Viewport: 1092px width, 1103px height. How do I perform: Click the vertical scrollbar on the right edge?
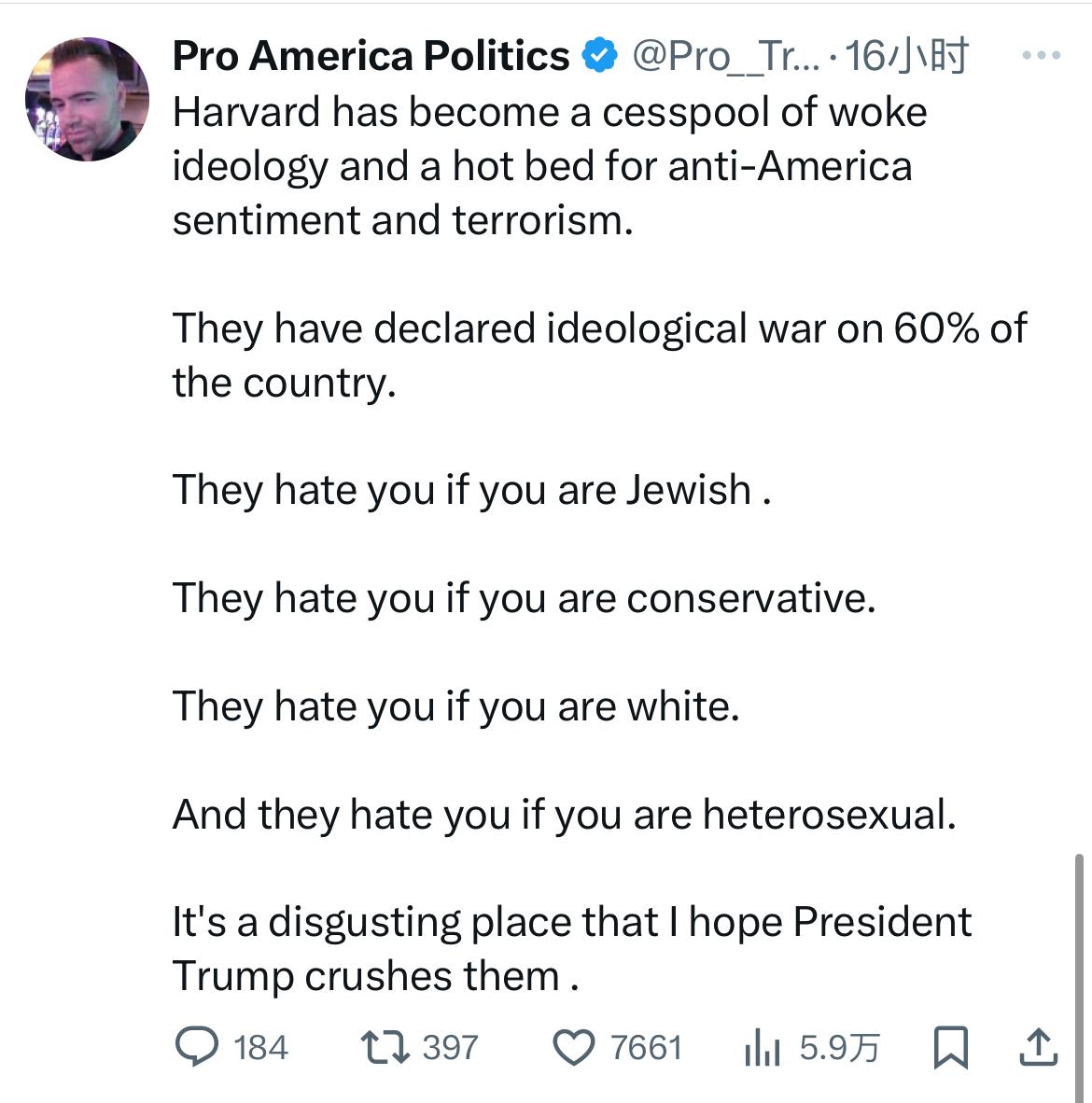point(1081,970)
